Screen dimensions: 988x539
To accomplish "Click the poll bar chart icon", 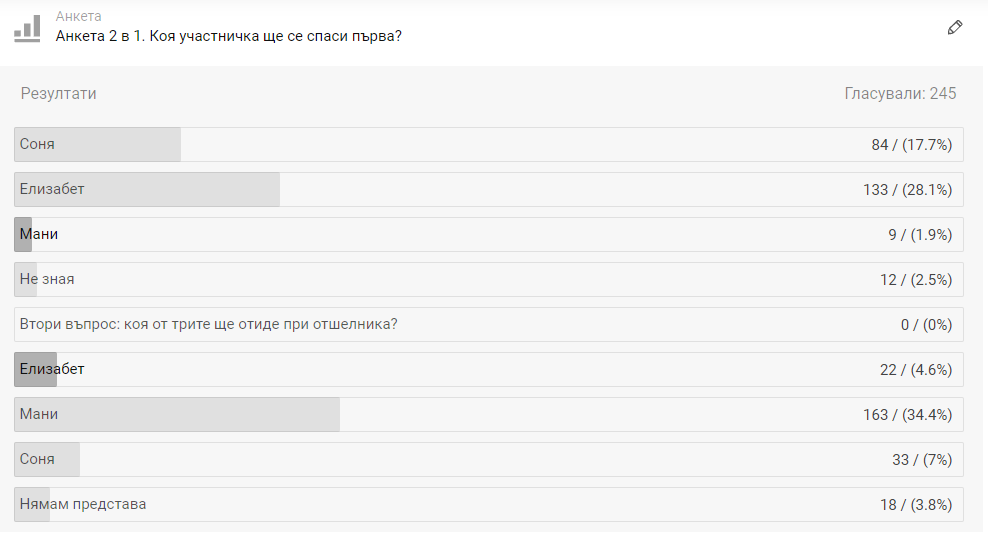I will (x=27, y=28).
